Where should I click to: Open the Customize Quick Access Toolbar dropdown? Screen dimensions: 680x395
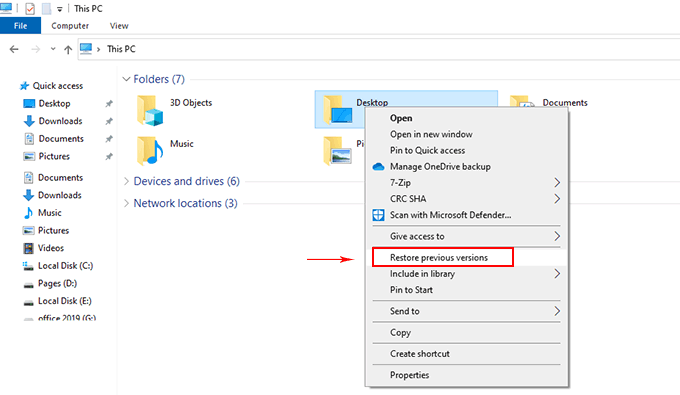click(x=59, y=9)
